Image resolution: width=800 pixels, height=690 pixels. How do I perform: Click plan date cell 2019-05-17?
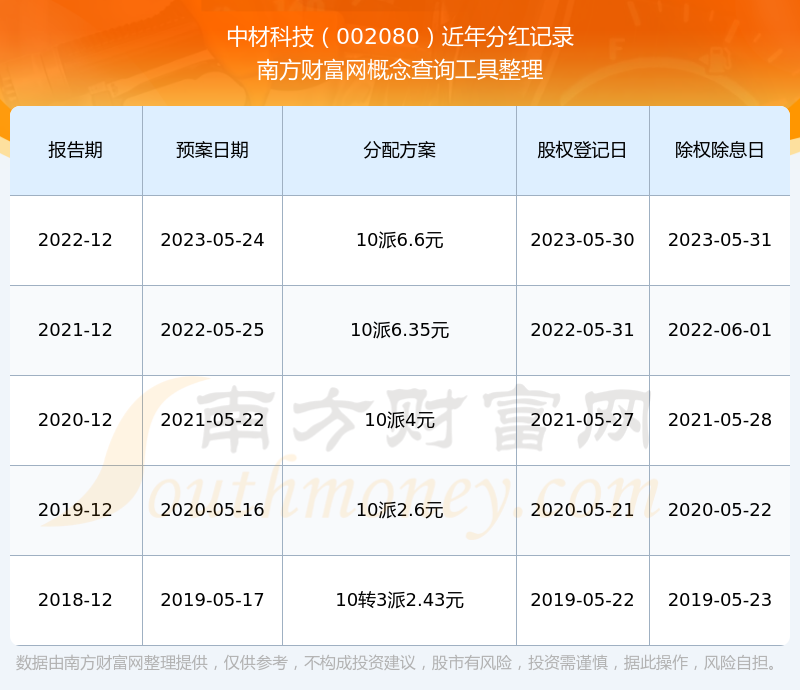pos(212,600)
